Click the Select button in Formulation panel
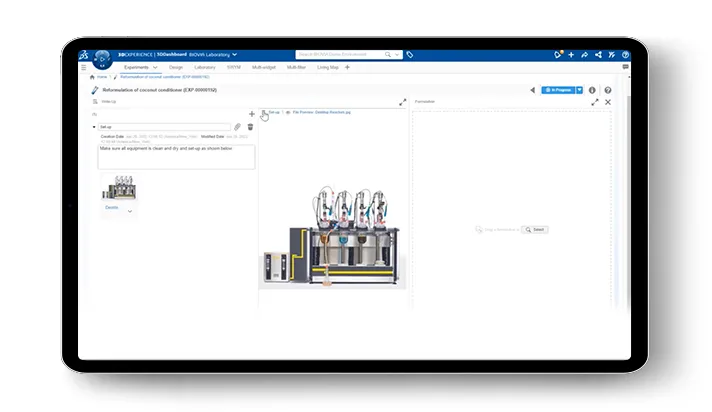 tap(535, 230)
